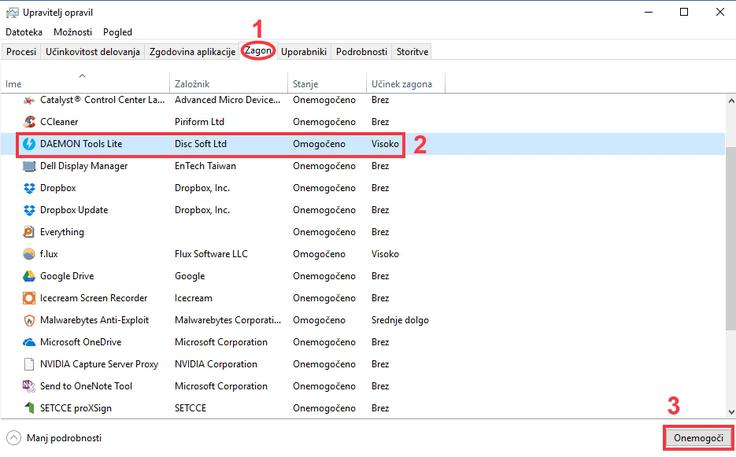Click the Google Drive icon
736x457 pixels.
point(29,276)
